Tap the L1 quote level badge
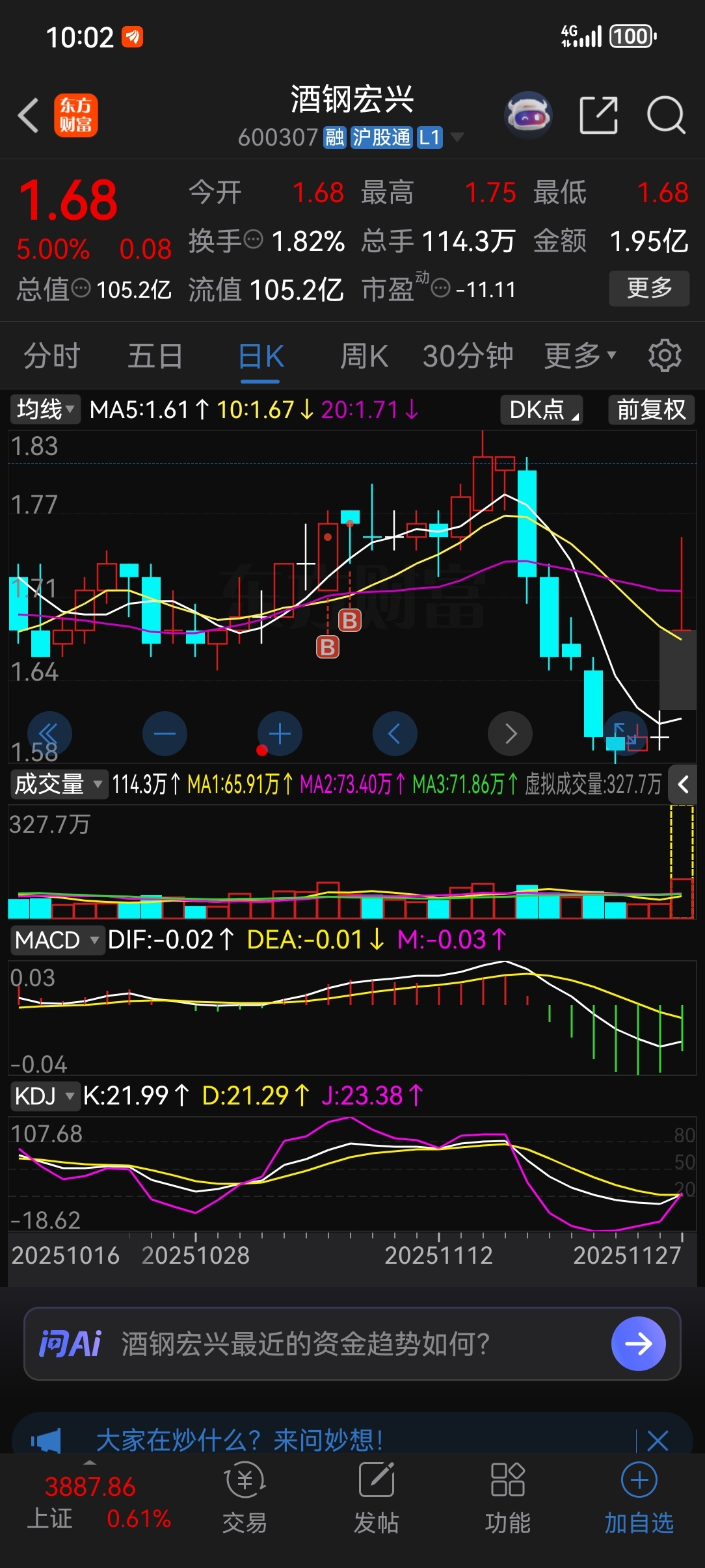Viewport: 705px width, 1568px height. point(429,137)
